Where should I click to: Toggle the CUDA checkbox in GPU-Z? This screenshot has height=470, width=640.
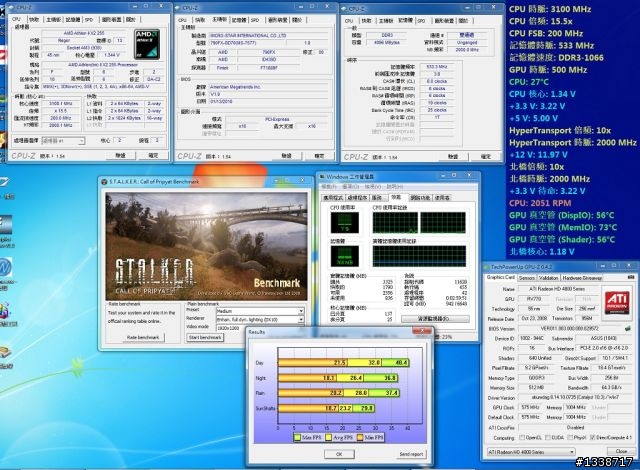548,438
